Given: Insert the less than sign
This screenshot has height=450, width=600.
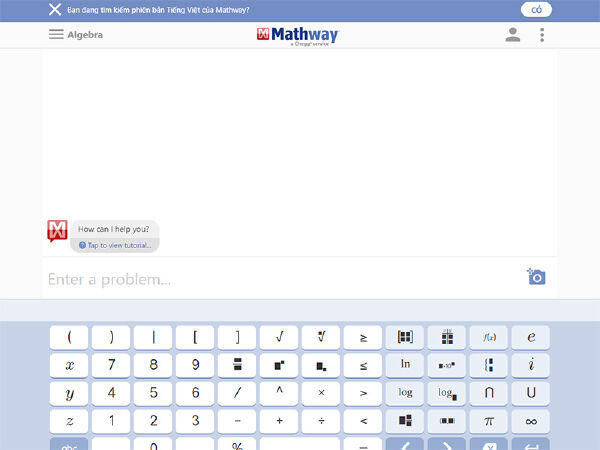Looking at the screenshot, I should [x=363, y=421].
